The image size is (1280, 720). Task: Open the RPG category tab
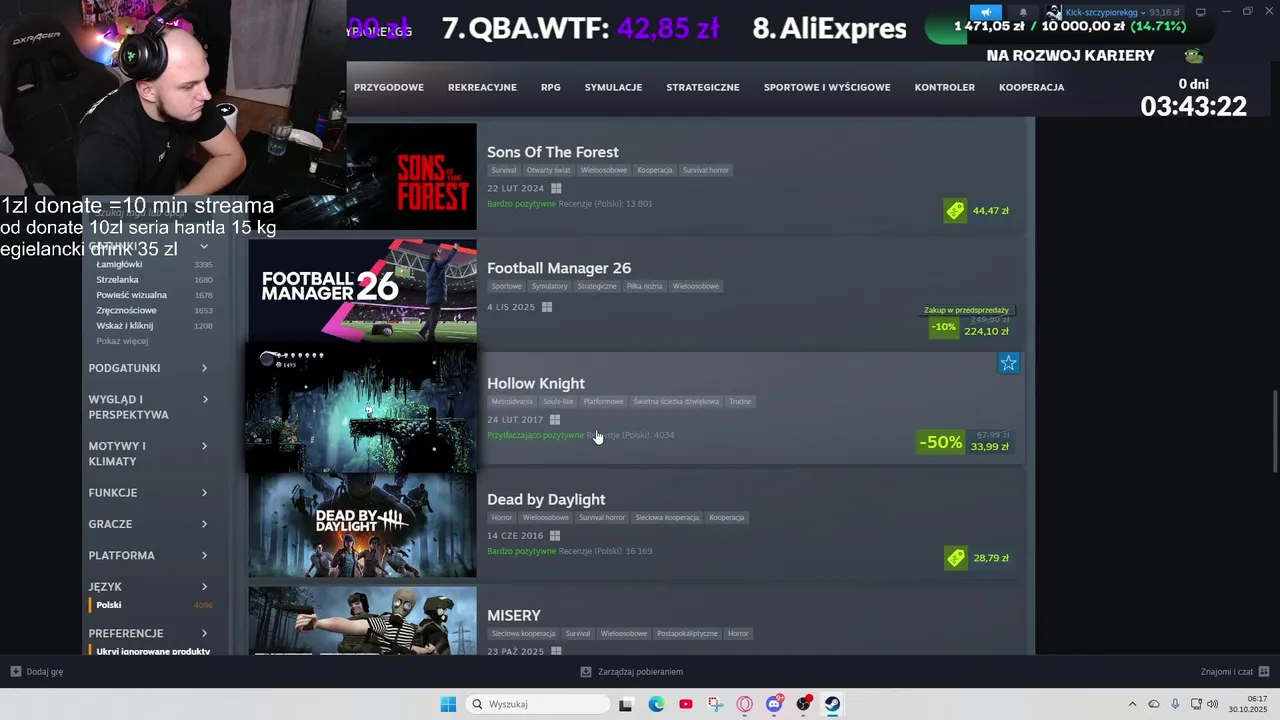pyautogui.click(x=551, y=87)
